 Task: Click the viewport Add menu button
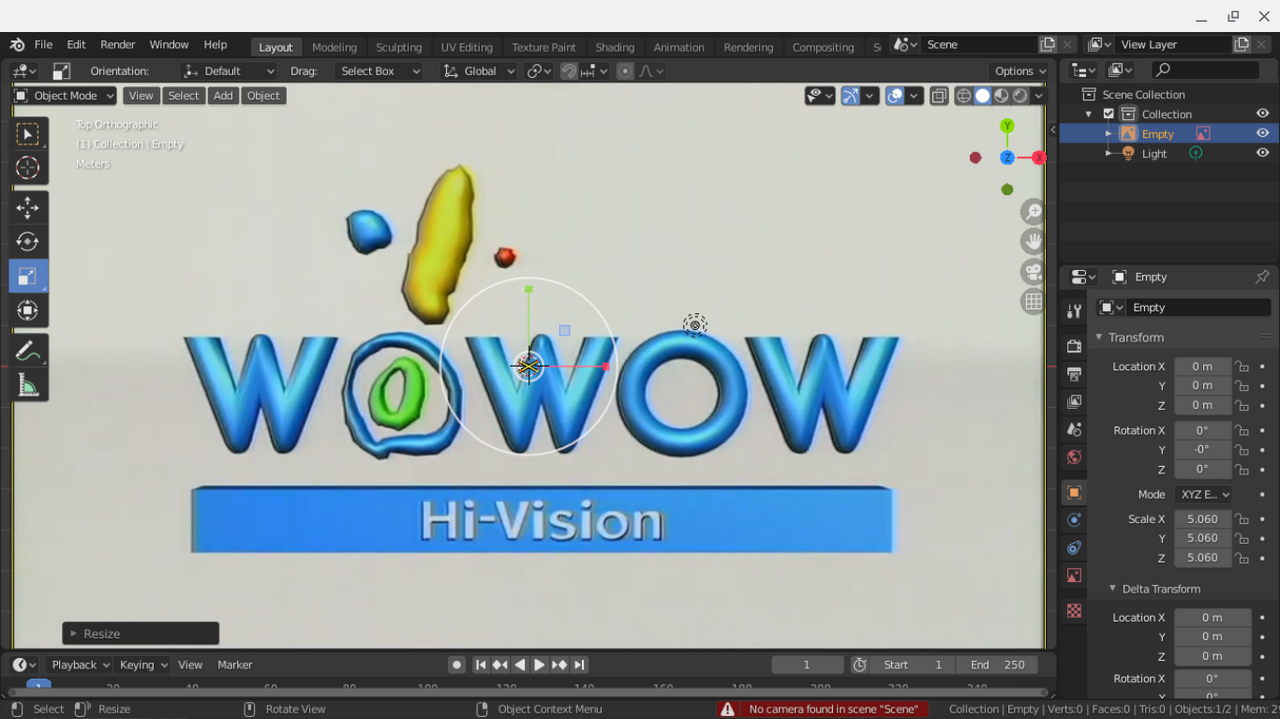coord(223,96)
